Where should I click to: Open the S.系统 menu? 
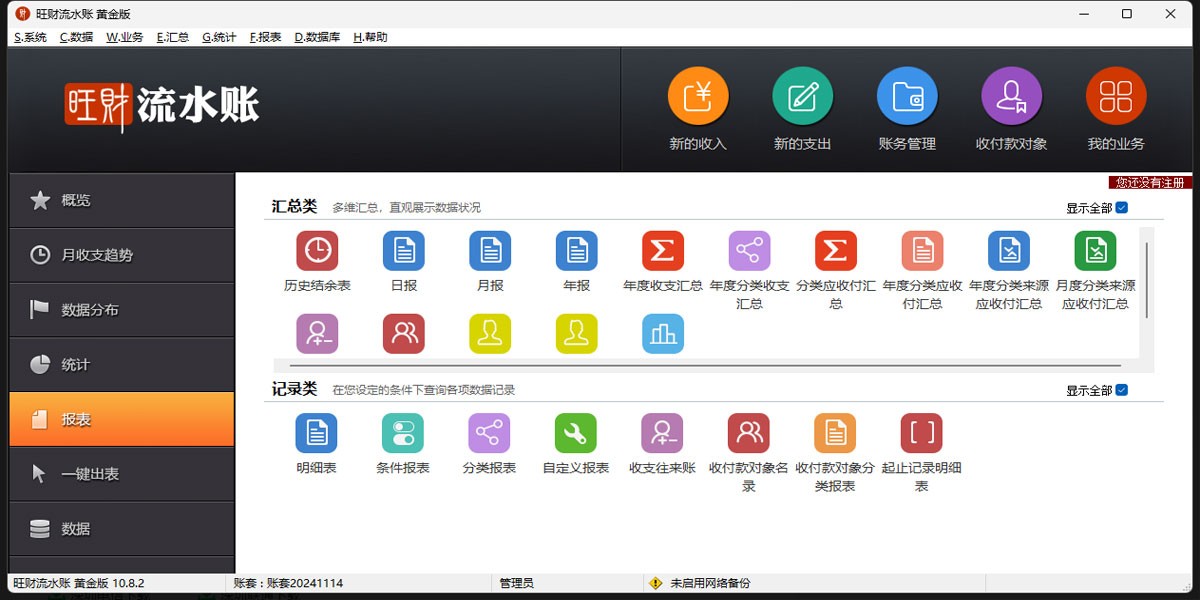pos(30,37)
